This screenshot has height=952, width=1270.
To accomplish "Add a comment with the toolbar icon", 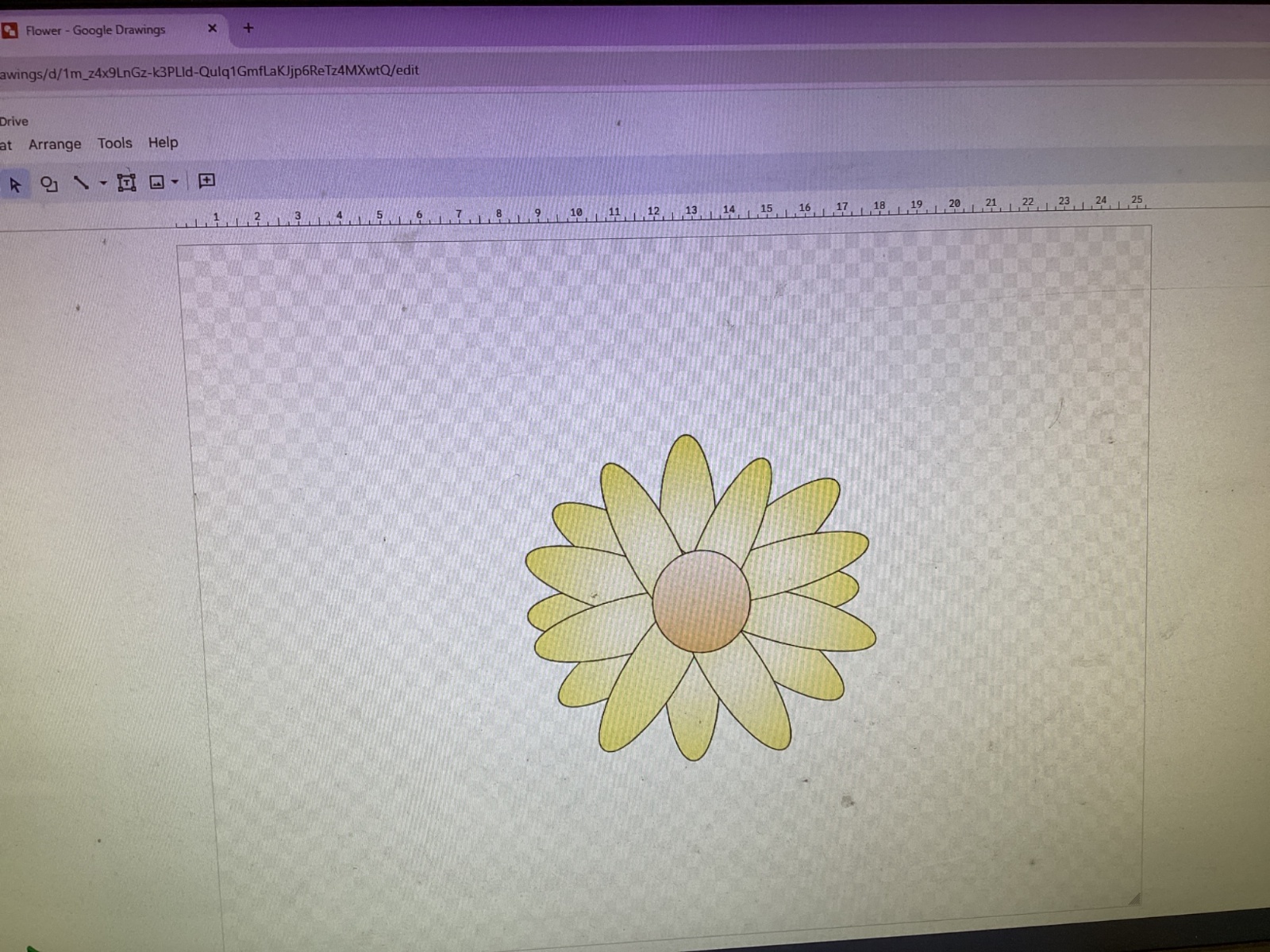I will pyautogui.click(x=206, y=181).
